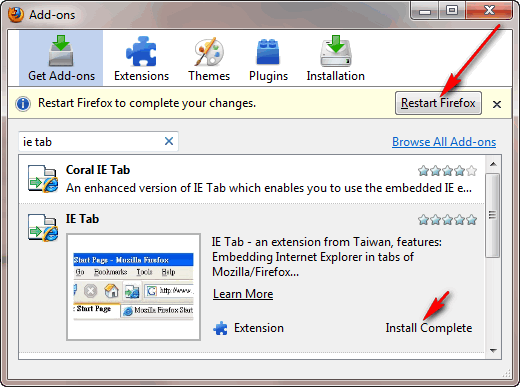This screenshot has width=520, height=387.
Task: Open the Get Add-ons pane
Action: (61, 58)
